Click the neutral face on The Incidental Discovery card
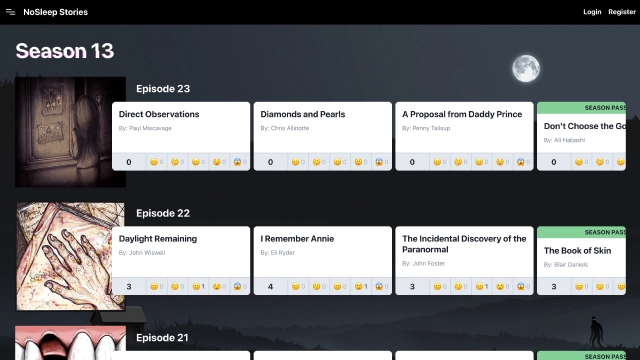Viewport: 640px width, 360px height. tap(482, 287)
